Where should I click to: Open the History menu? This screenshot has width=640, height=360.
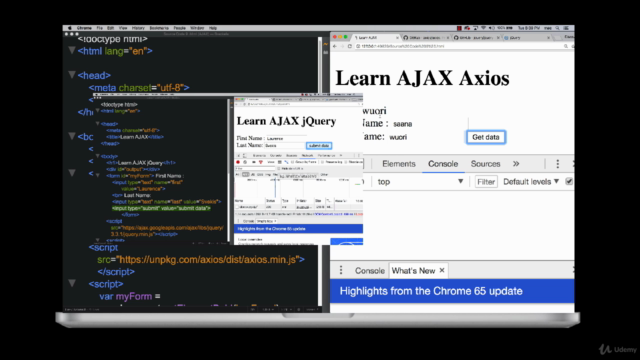tap(138, 28)
